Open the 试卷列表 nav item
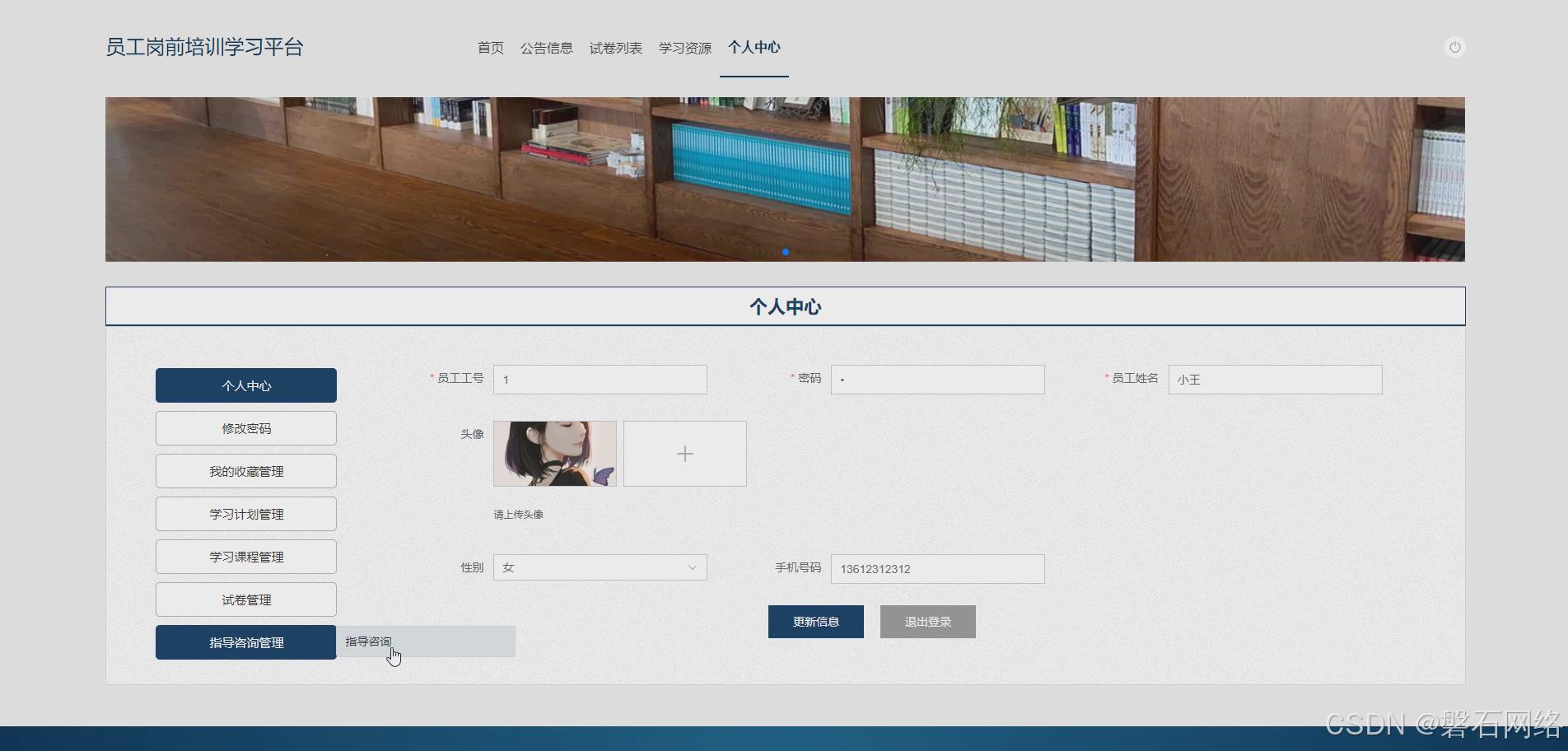This screenshot has height=751, width=1568. (616, 48)
